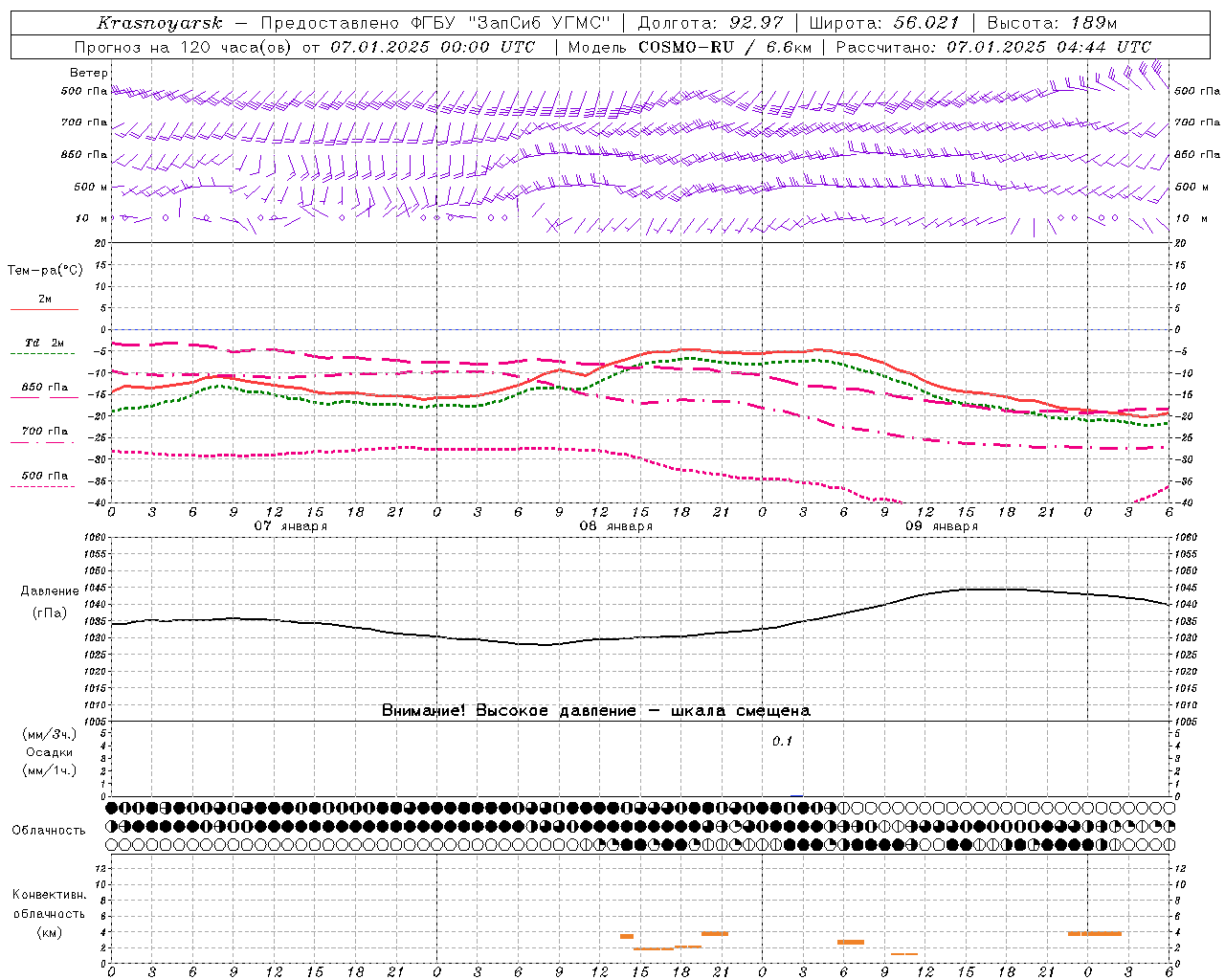Click the 07 января date label
Image resolution: width=1225 pixels, height=980 pixels.
[291, 525]
